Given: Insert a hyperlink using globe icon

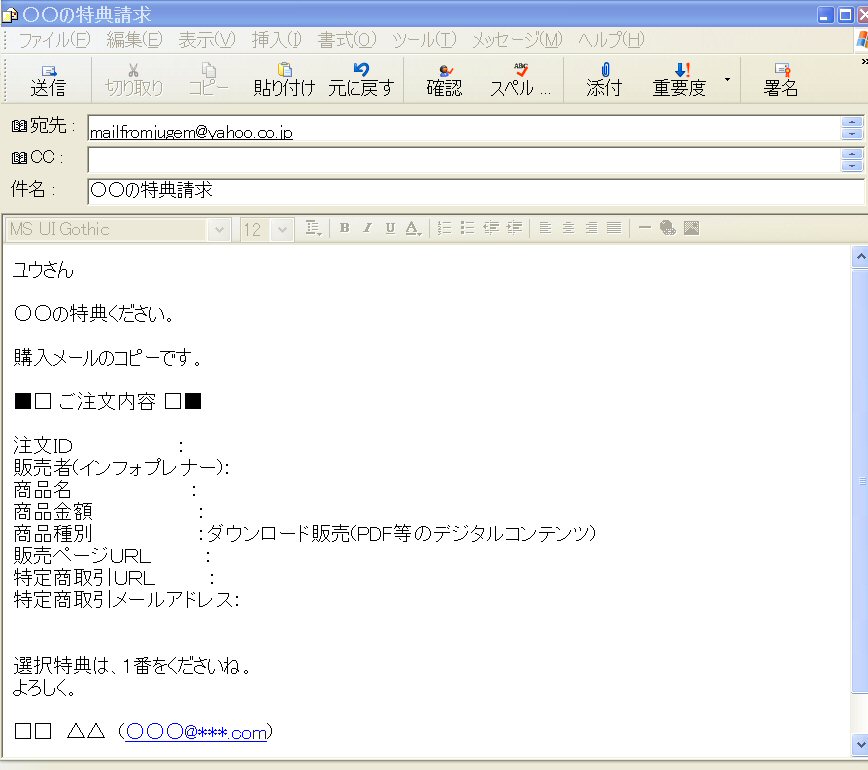Looking at the screenshot, I should coord(668,228).
